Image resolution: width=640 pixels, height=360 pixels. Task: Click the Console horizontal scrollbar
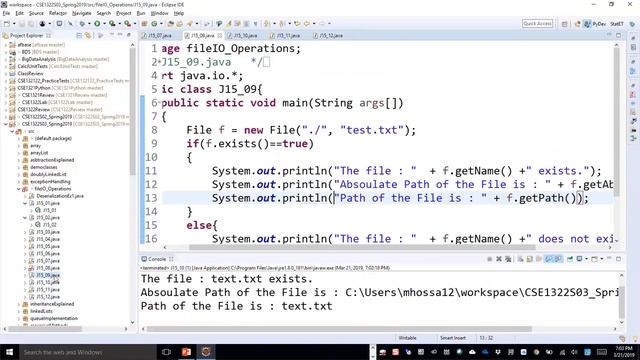339,329
